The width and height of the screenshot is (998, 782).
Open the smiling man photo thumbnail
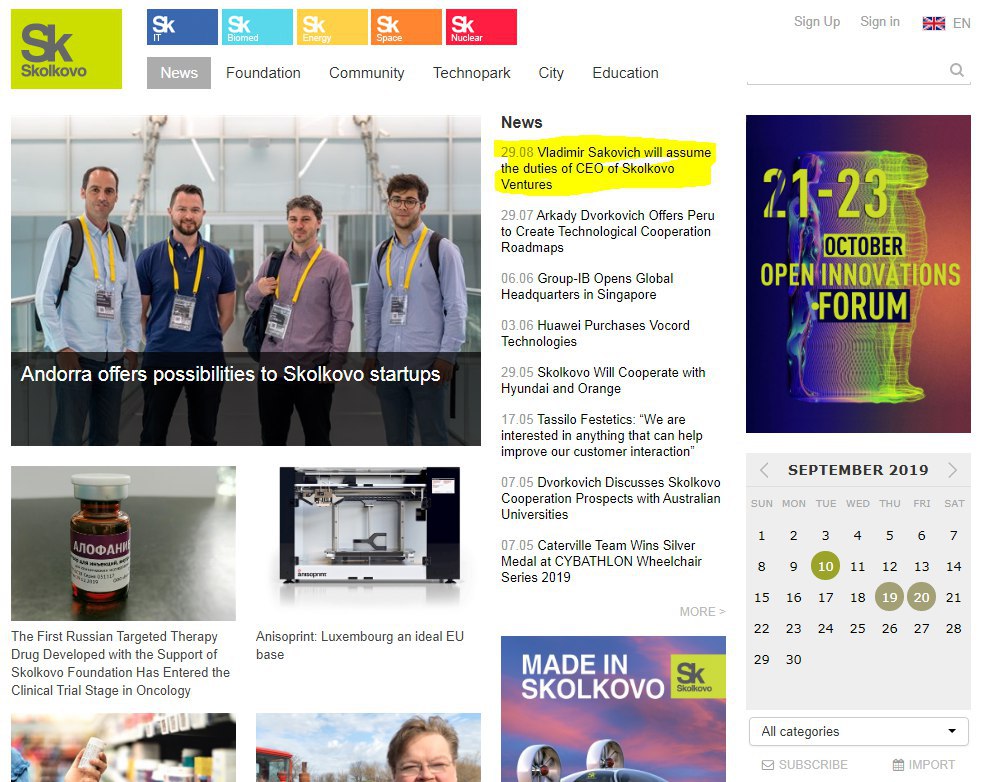click(x=369, y=748)
